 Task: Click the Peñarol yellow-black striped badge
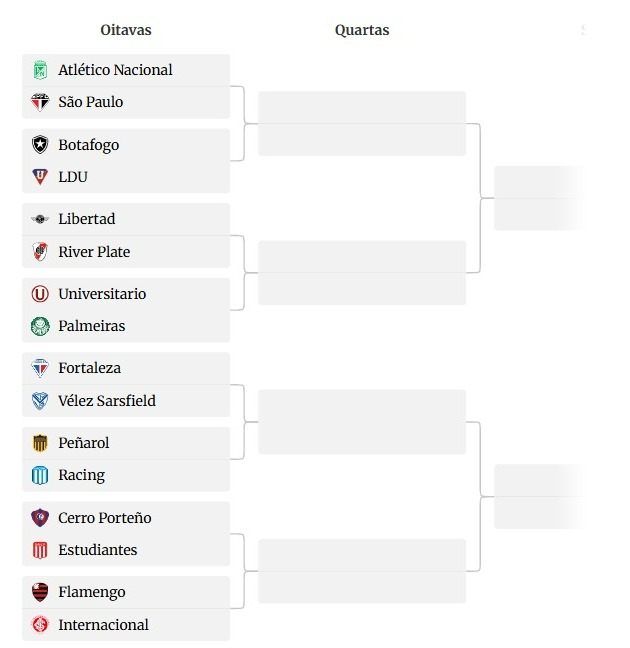[40, 443]
